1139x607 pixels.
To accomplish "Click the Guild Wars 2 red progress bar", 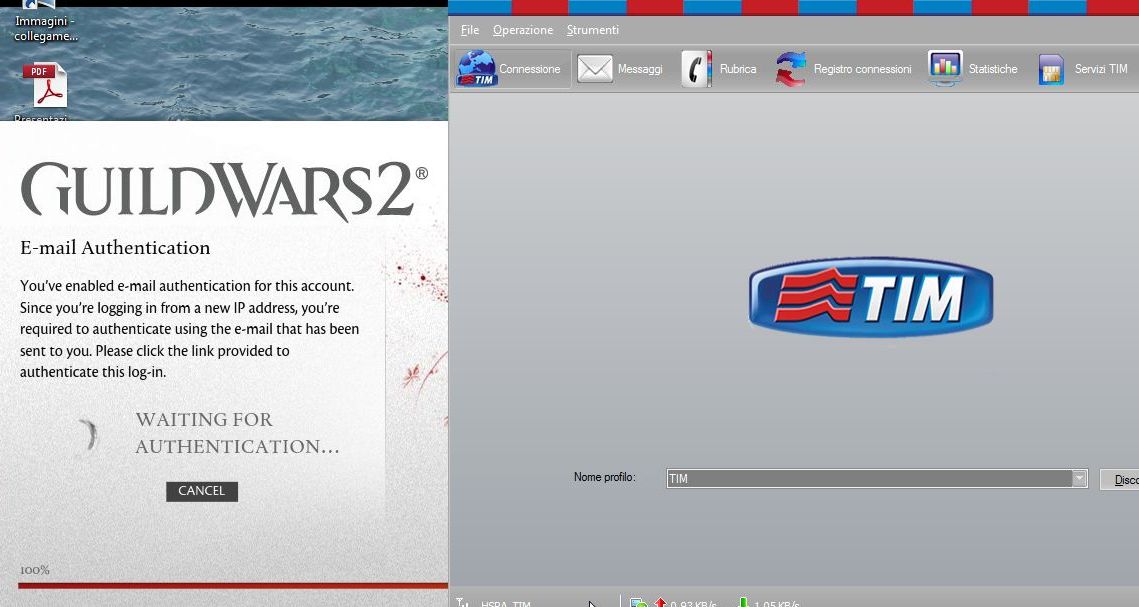I will 233,585.
